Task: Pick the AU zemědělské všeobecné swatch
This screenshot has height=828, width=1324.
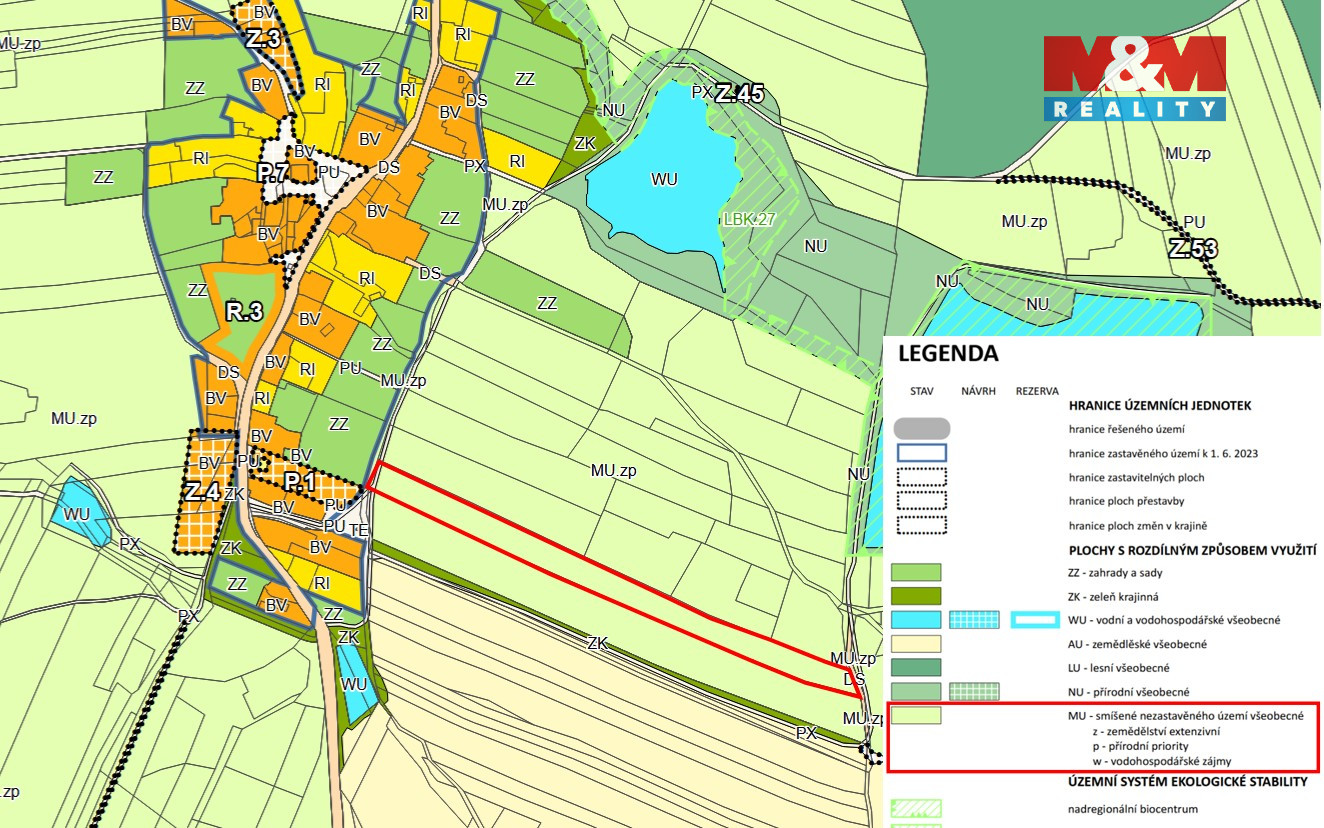Action: [x=916, y=644]
